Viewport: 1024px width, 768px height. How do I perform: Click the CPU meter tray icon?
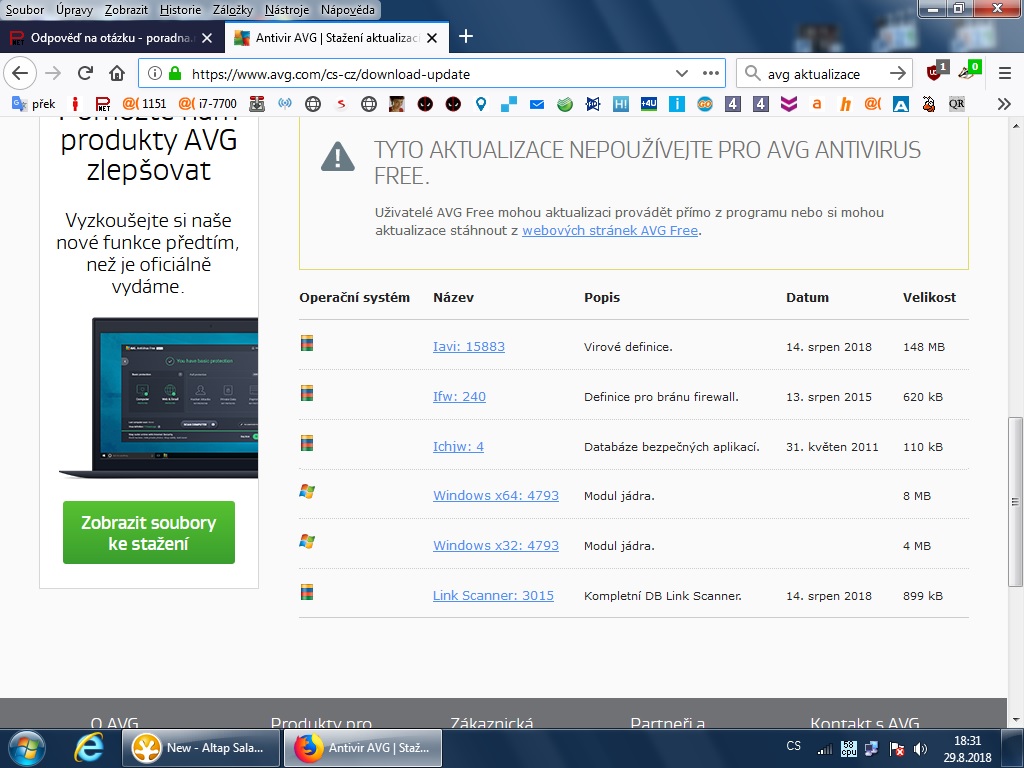coord(849,749)
